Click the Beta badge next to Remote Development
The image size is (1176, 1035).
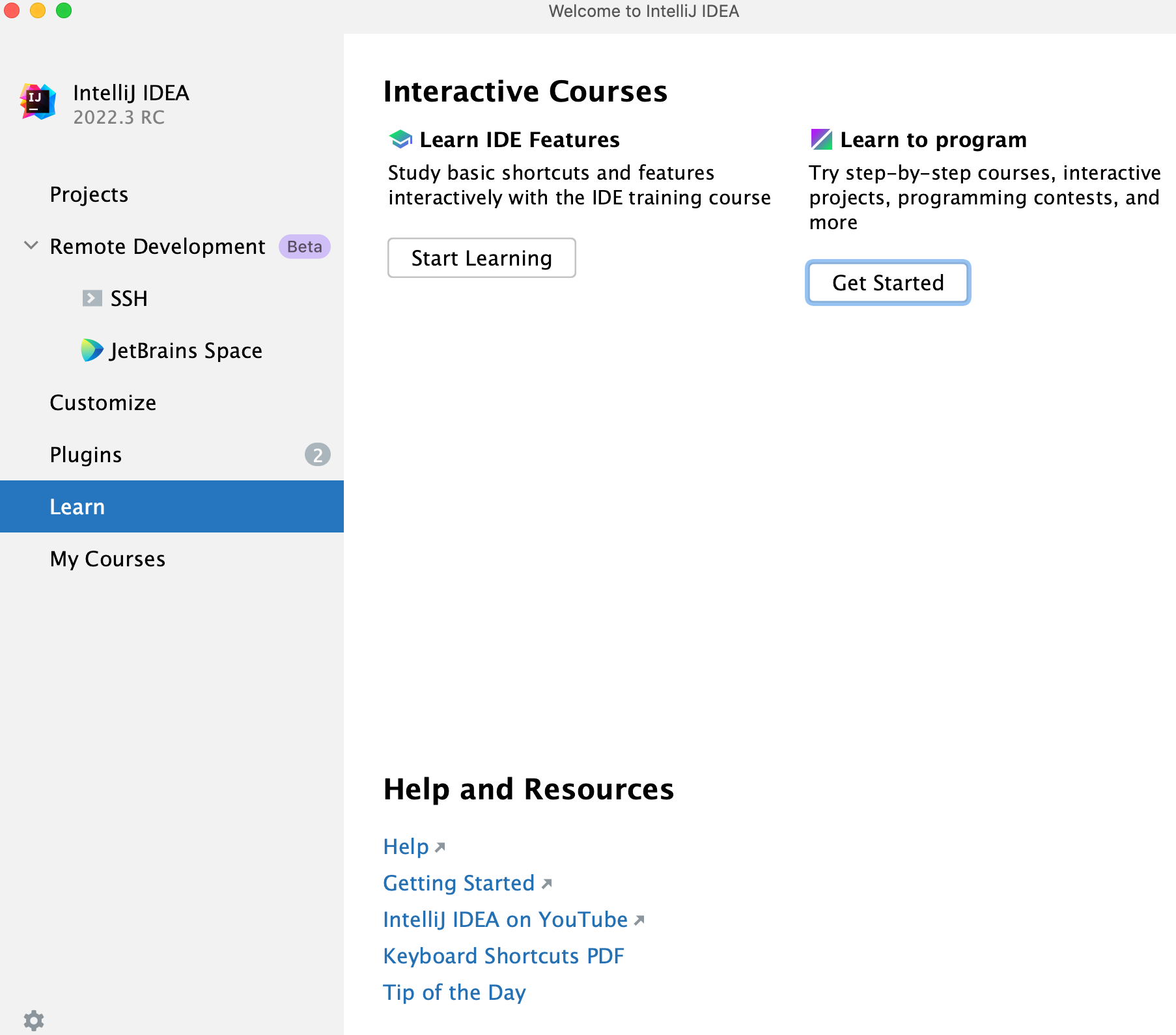(x=305, y=247)
